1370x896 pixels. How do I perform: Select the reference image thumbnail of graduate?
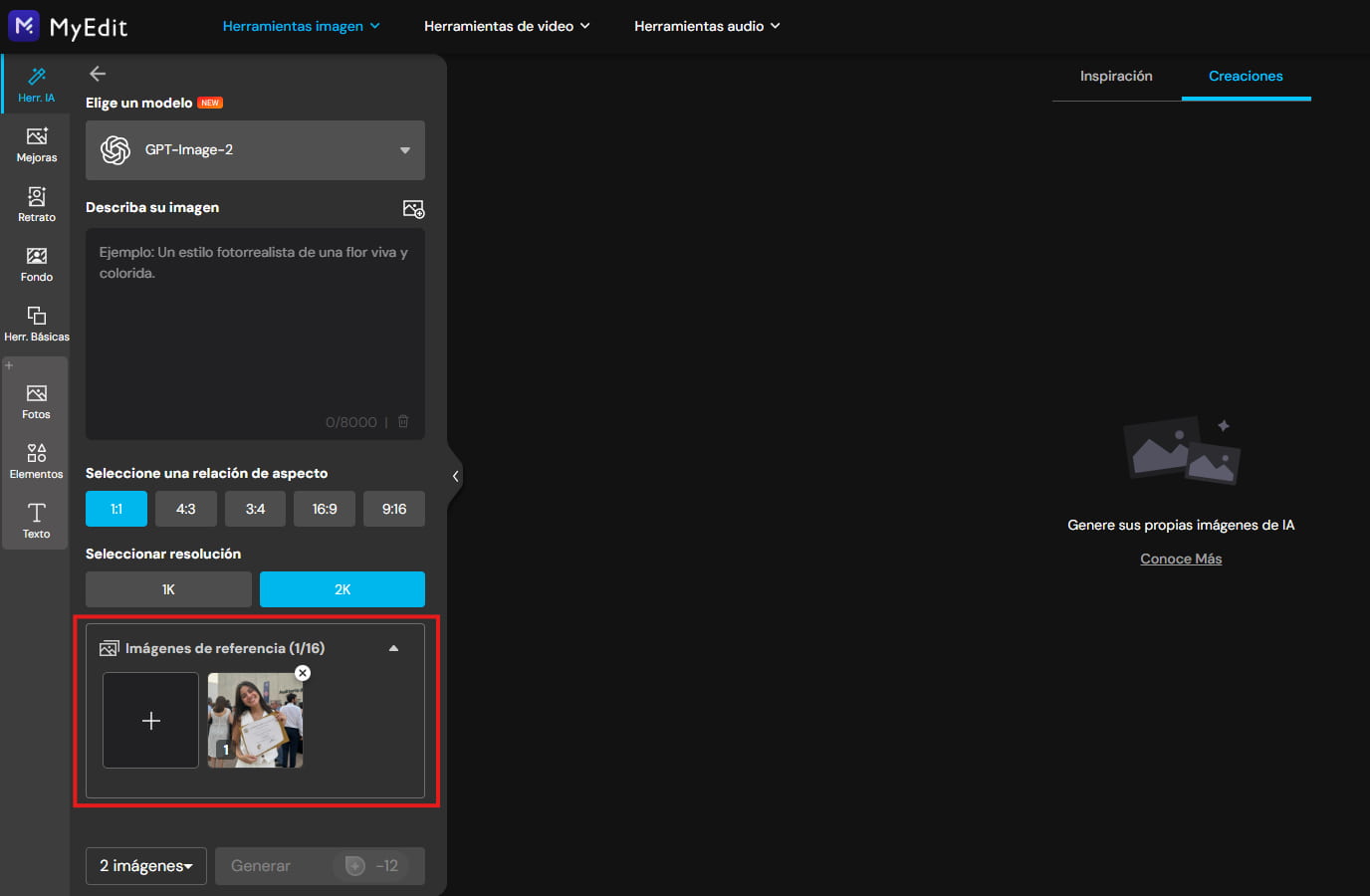[255, 721]
